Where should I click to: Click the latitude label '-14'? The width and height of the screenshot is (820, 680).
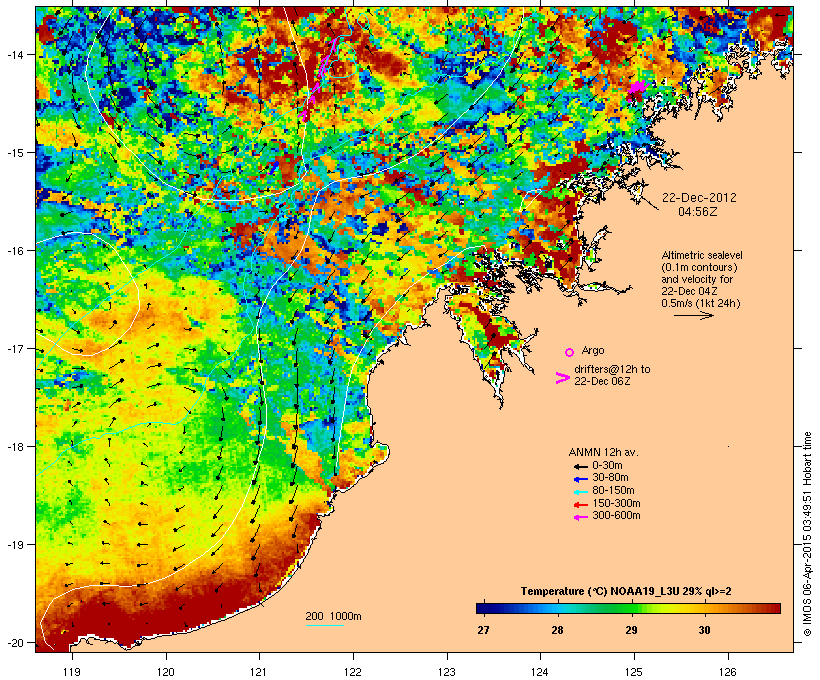(x=14, y=54)
